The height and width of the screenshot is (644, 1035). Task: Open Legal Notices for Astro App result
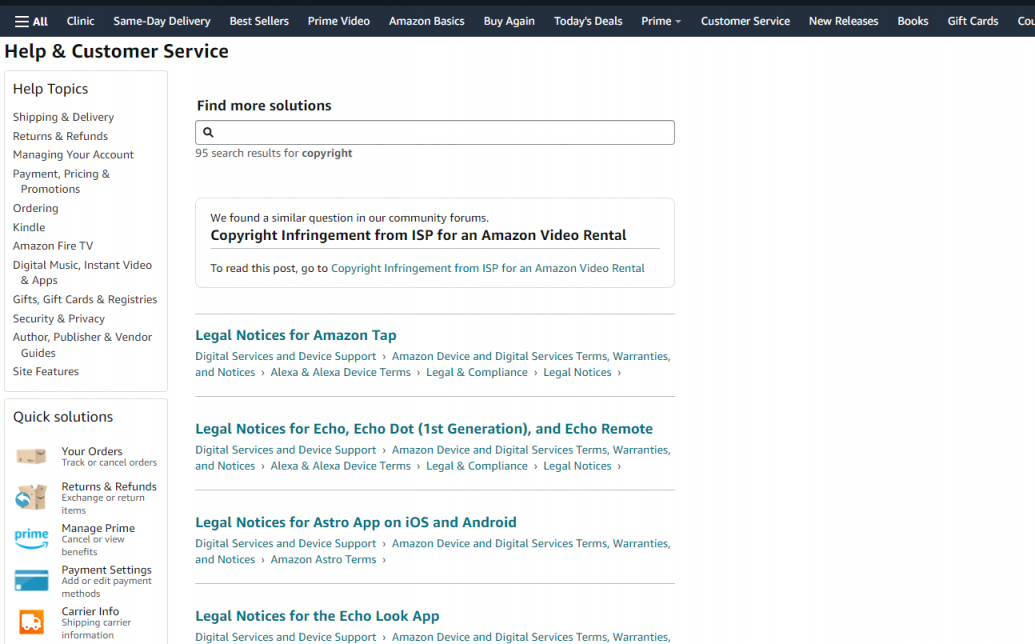(x=356, y=523)
